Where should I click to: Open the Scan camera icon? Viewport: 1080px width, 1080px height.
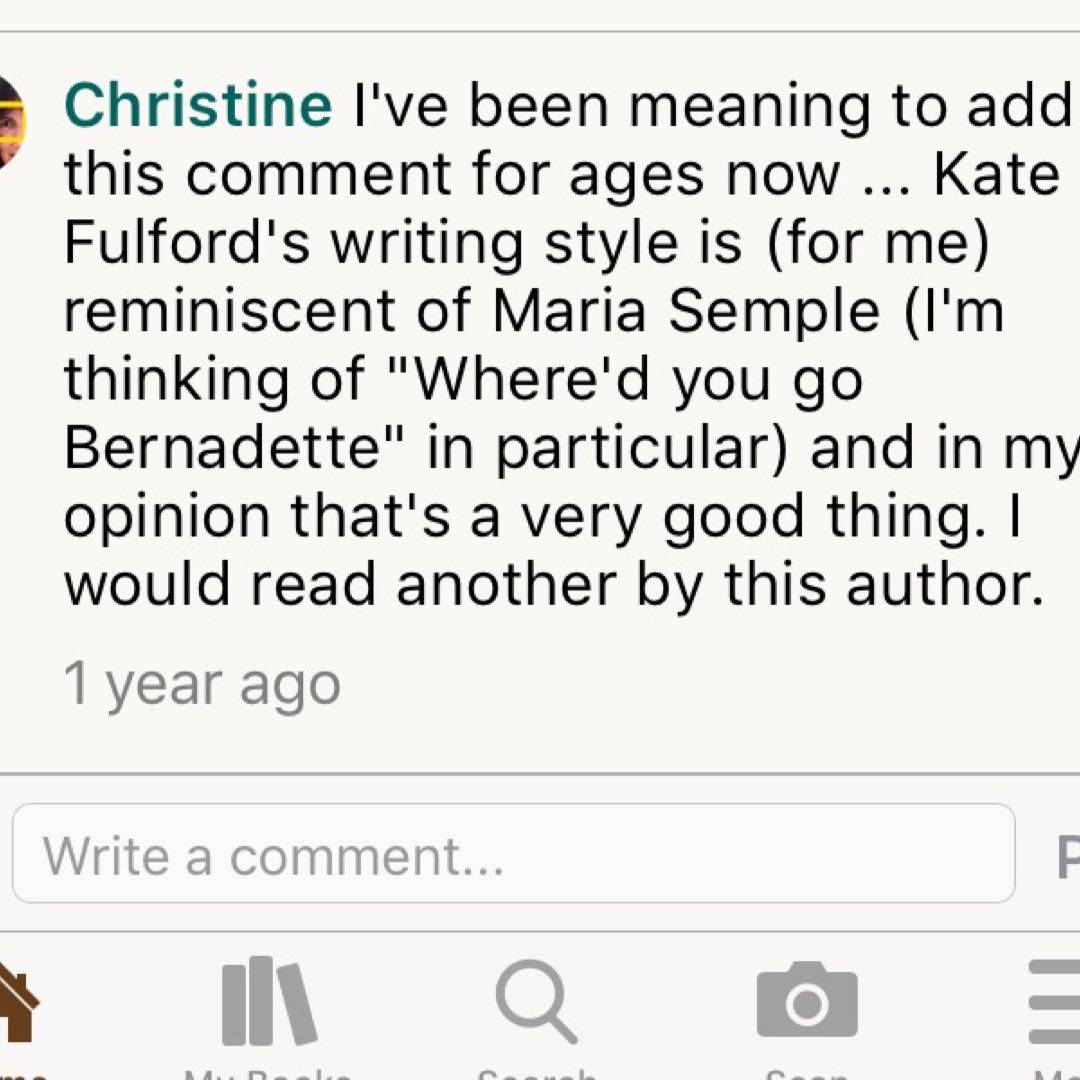point(806,1001)
